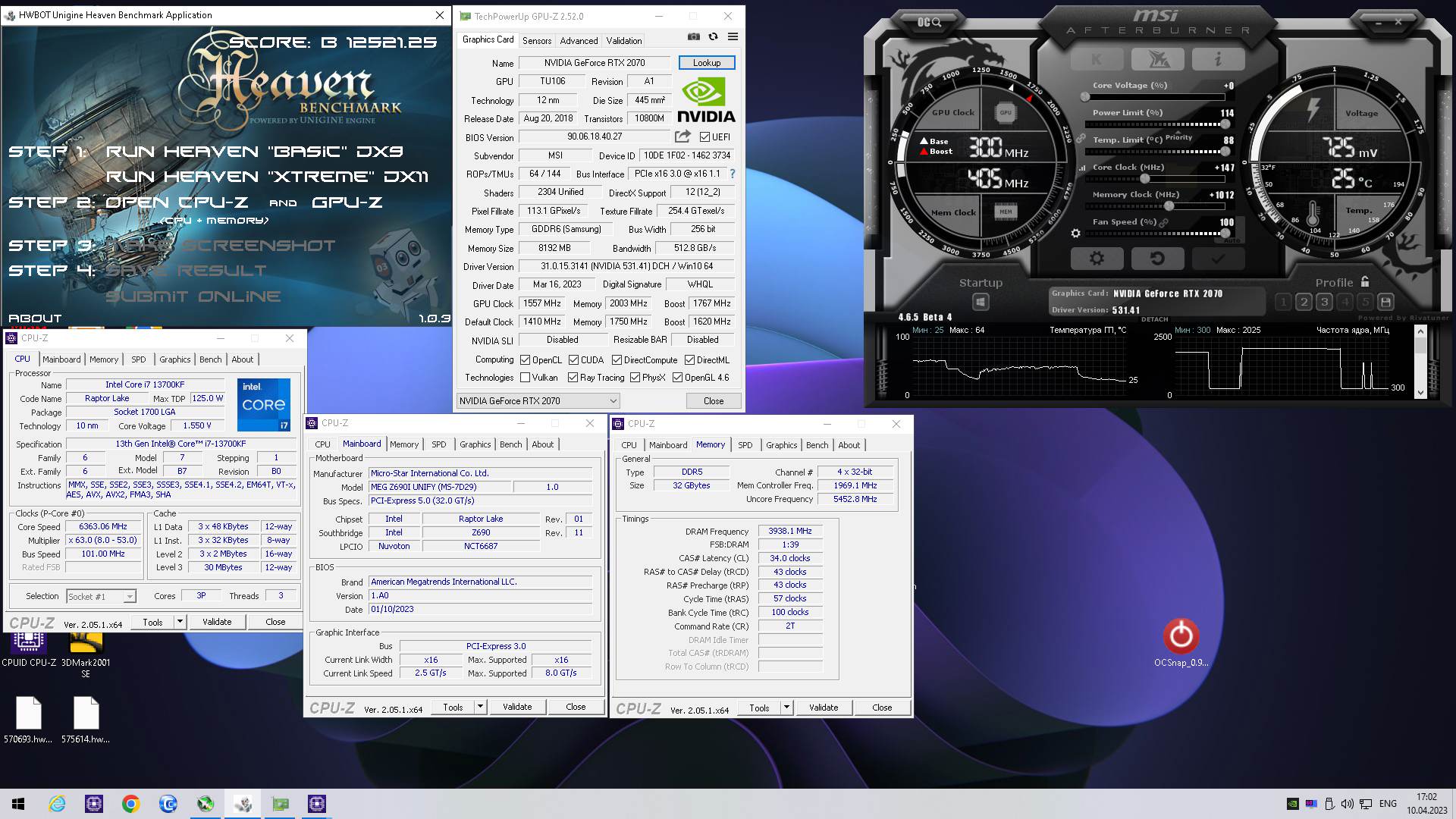Open Afterburner settings with the gear button
The height and width of the screenshot is (819, 1456).
(1097, 259)
